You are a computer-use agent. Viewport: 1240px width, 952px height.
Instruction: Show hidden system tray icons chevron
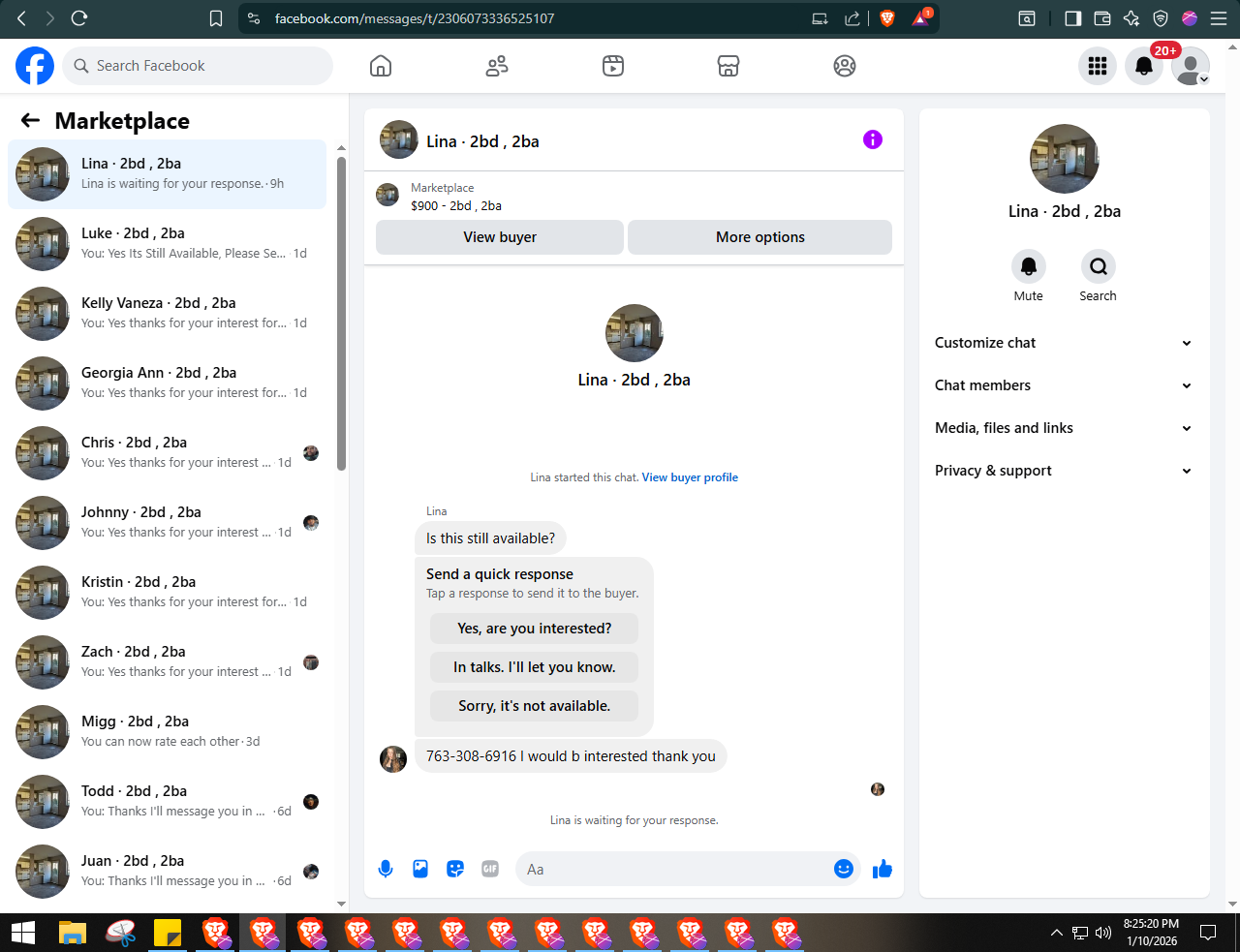pos(1056,933)
